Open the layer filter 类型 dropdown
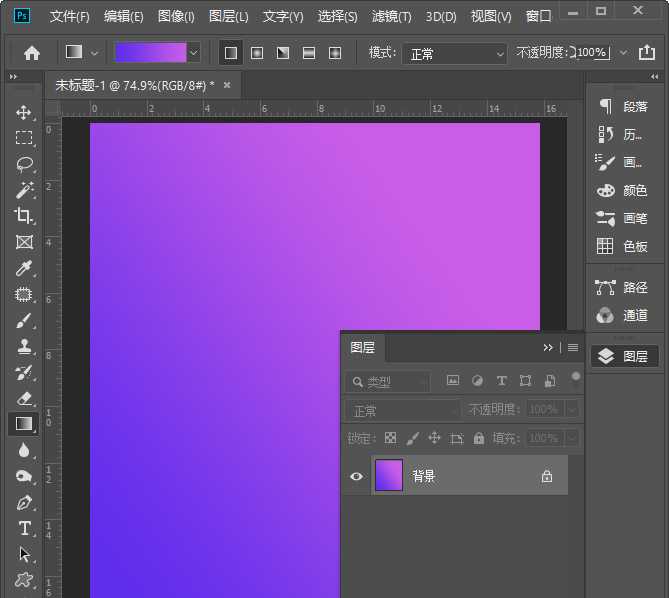 (388, 382)
